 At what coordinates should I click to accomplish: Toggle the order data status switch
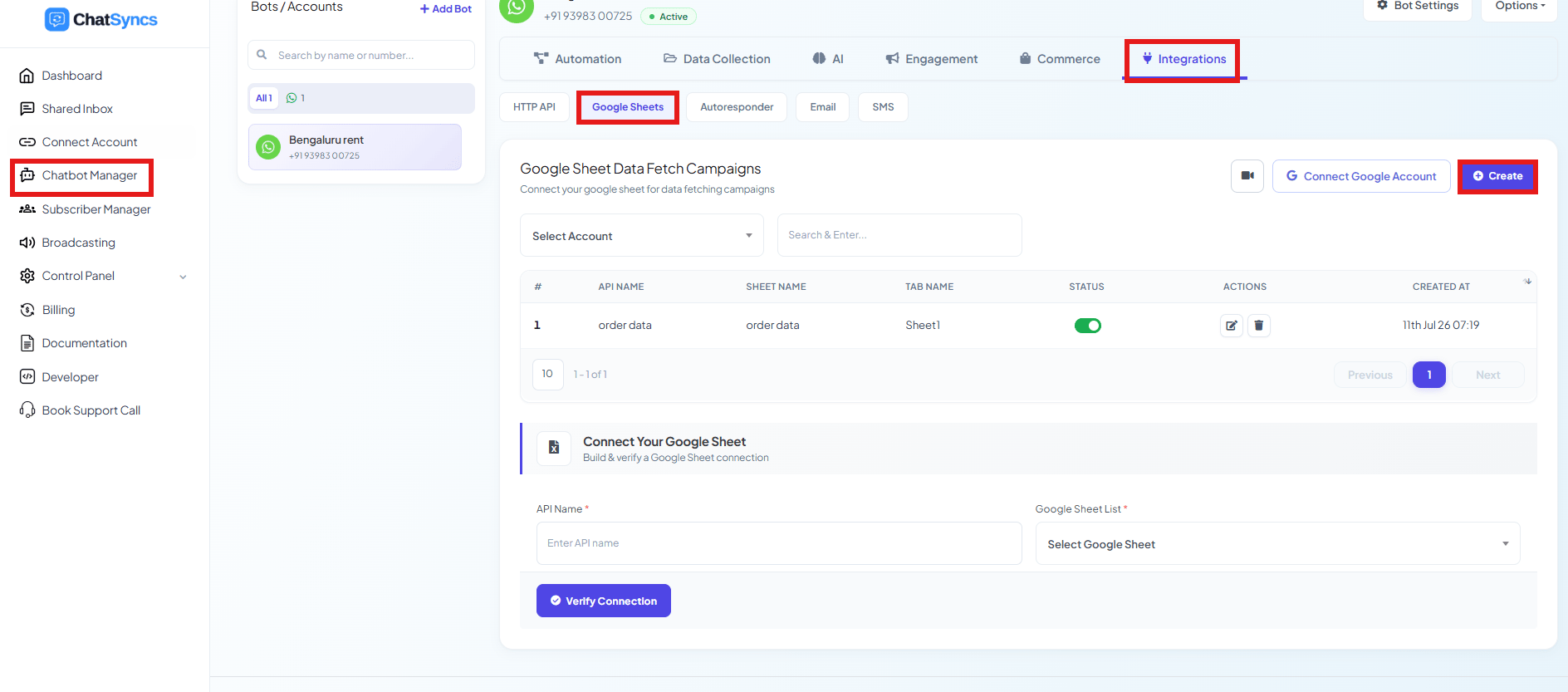tap(1087, 326)
